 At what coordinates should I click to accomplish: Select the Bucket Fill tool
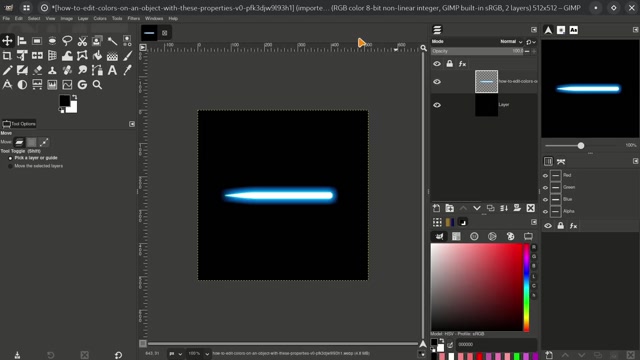pyautogui.click(x=97, y=55)
